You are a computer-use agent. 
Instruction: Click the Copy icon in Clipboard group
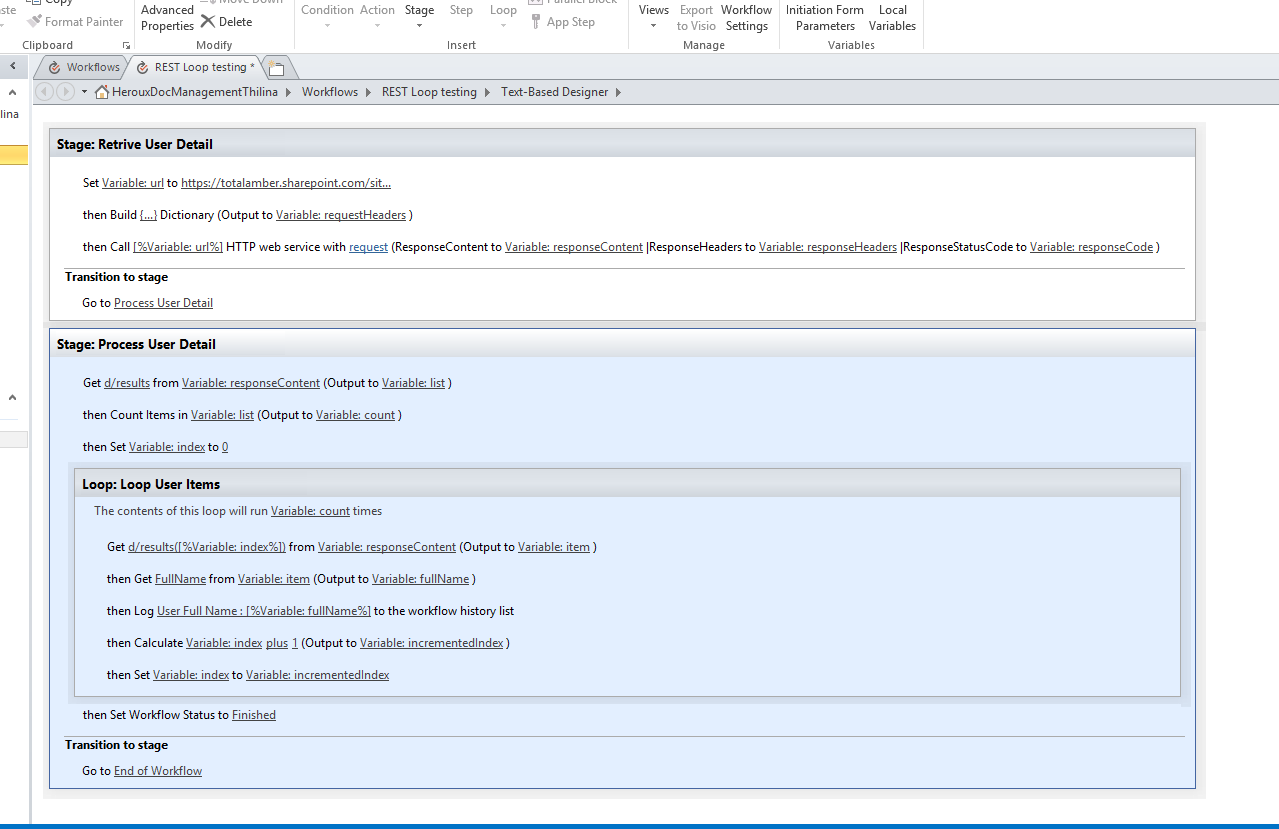click(x=34, y=2)
